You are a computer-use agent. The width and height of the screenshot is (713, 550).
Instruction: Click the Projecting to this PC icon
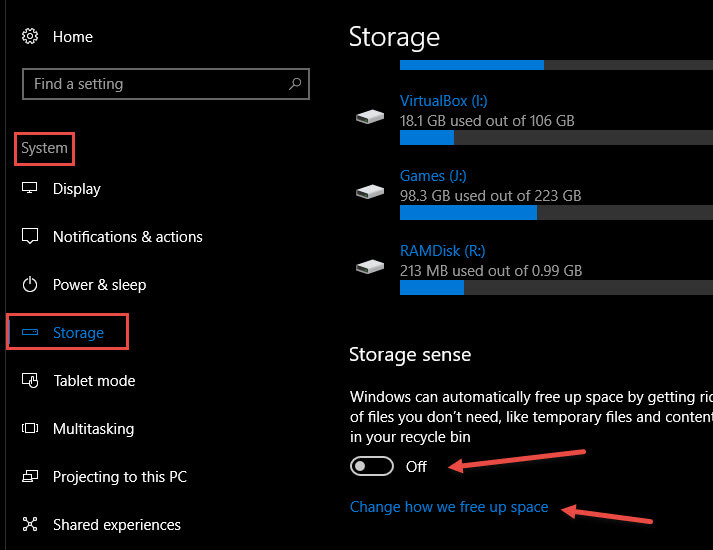point(30,476)
